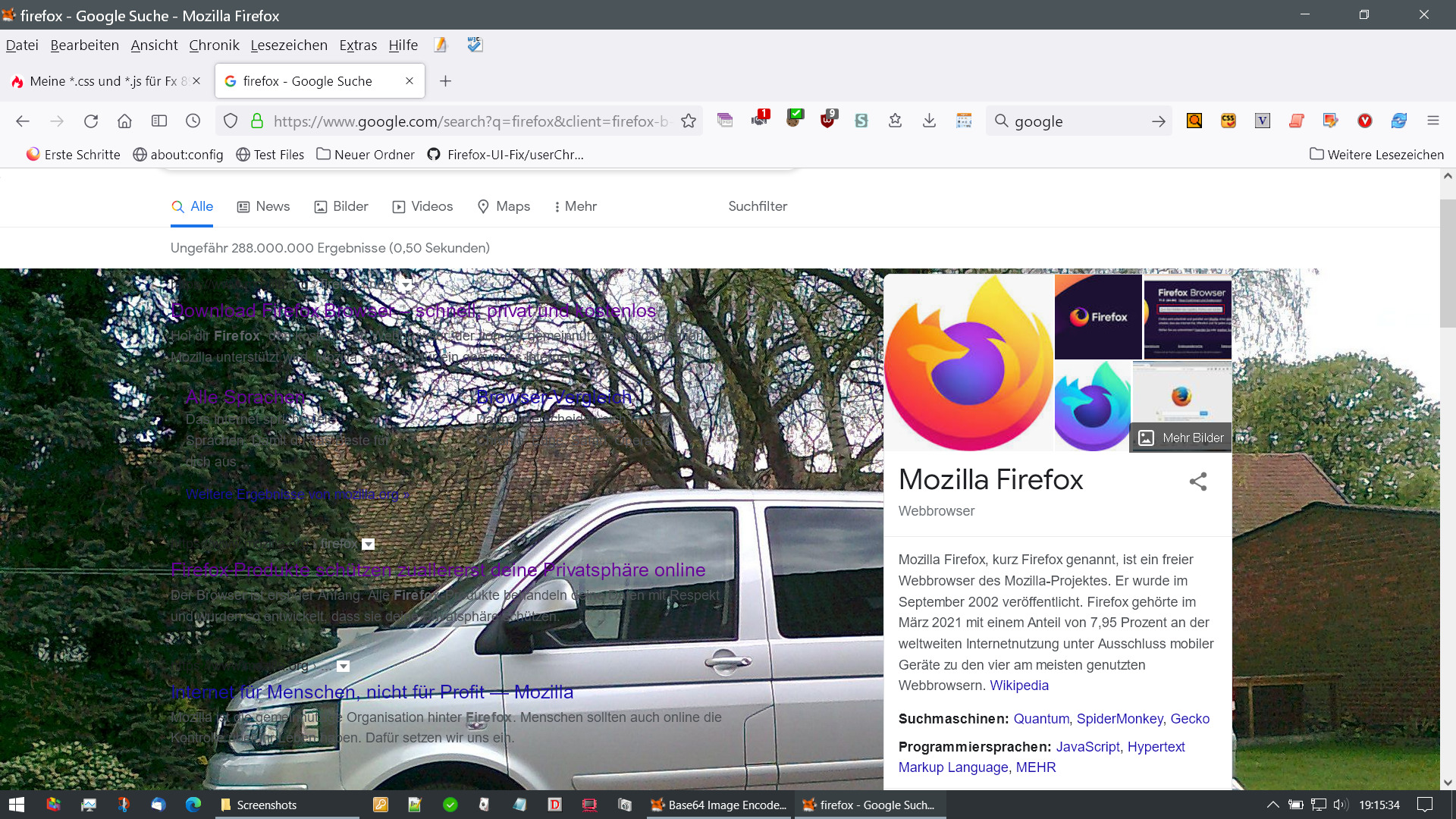Click the google search bar field

click(1075, 121)
